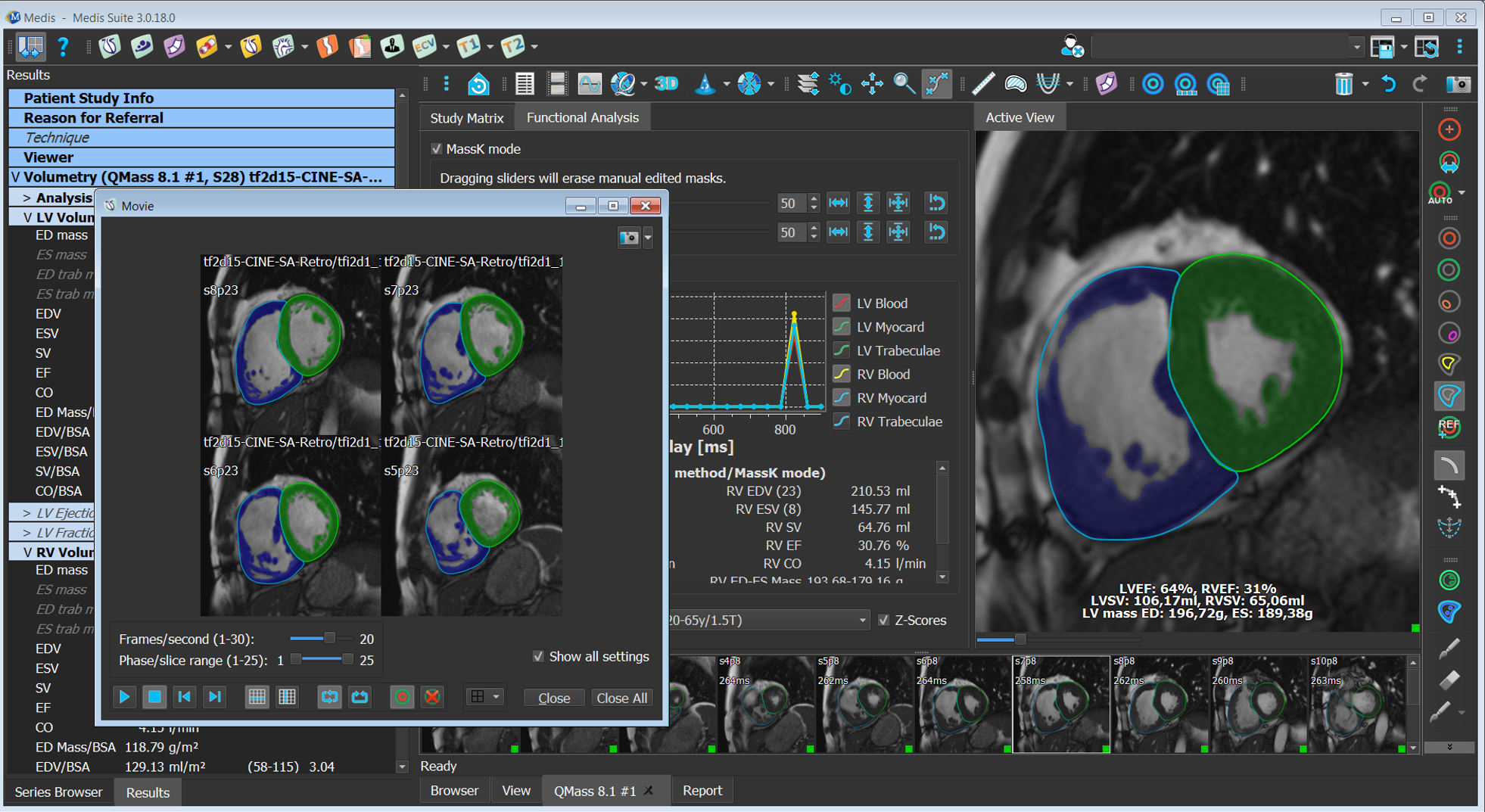The width and height of the screenshot is (1485, 812).
Task: Click the Close All button
Action: [x=621, y=698]
